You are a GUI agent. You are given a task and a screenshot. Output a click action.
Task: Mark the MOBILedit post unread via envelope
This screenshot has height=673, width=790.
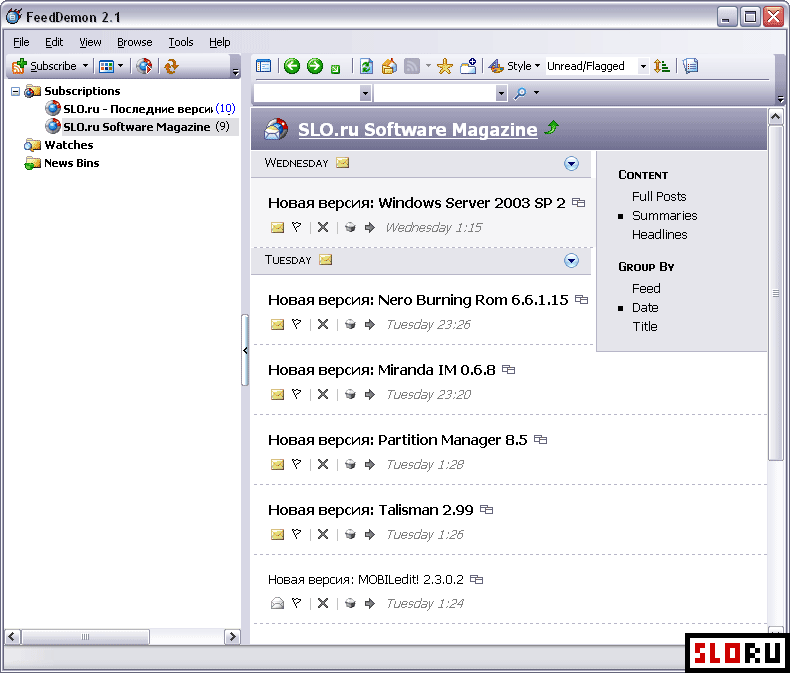click(x=277, y=603)
